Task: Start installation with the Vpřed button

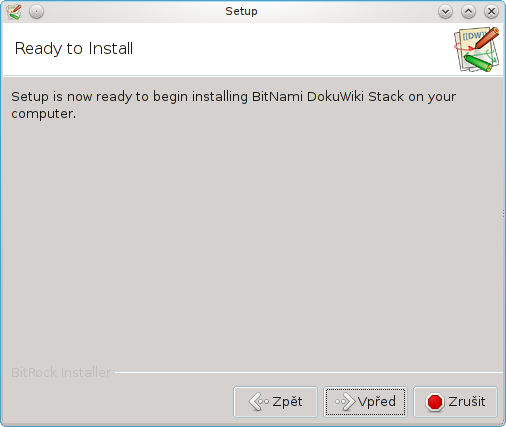Action: pyautogui.click(x=365, y=402)
